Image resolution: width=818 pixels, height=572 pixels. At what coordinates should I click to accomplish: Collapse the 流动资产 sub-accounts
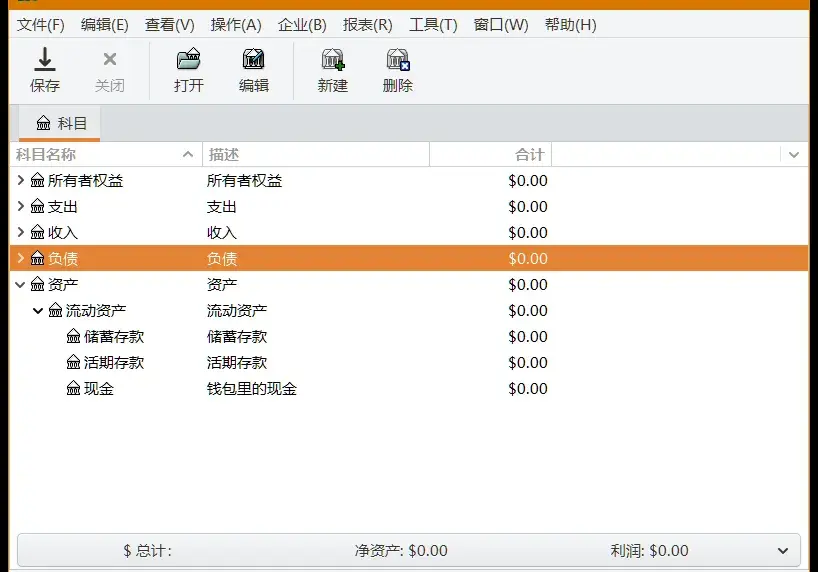click(38, 311)
